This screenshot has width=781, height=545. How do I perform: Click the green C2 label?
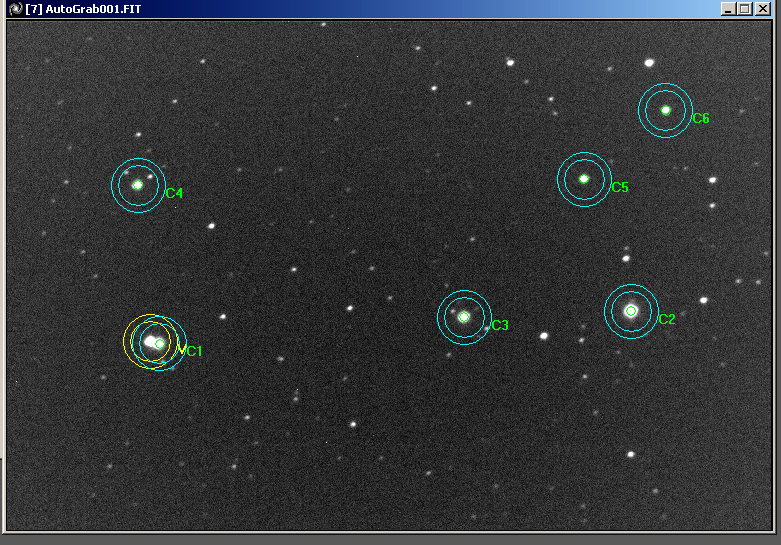tap(667, 319)
